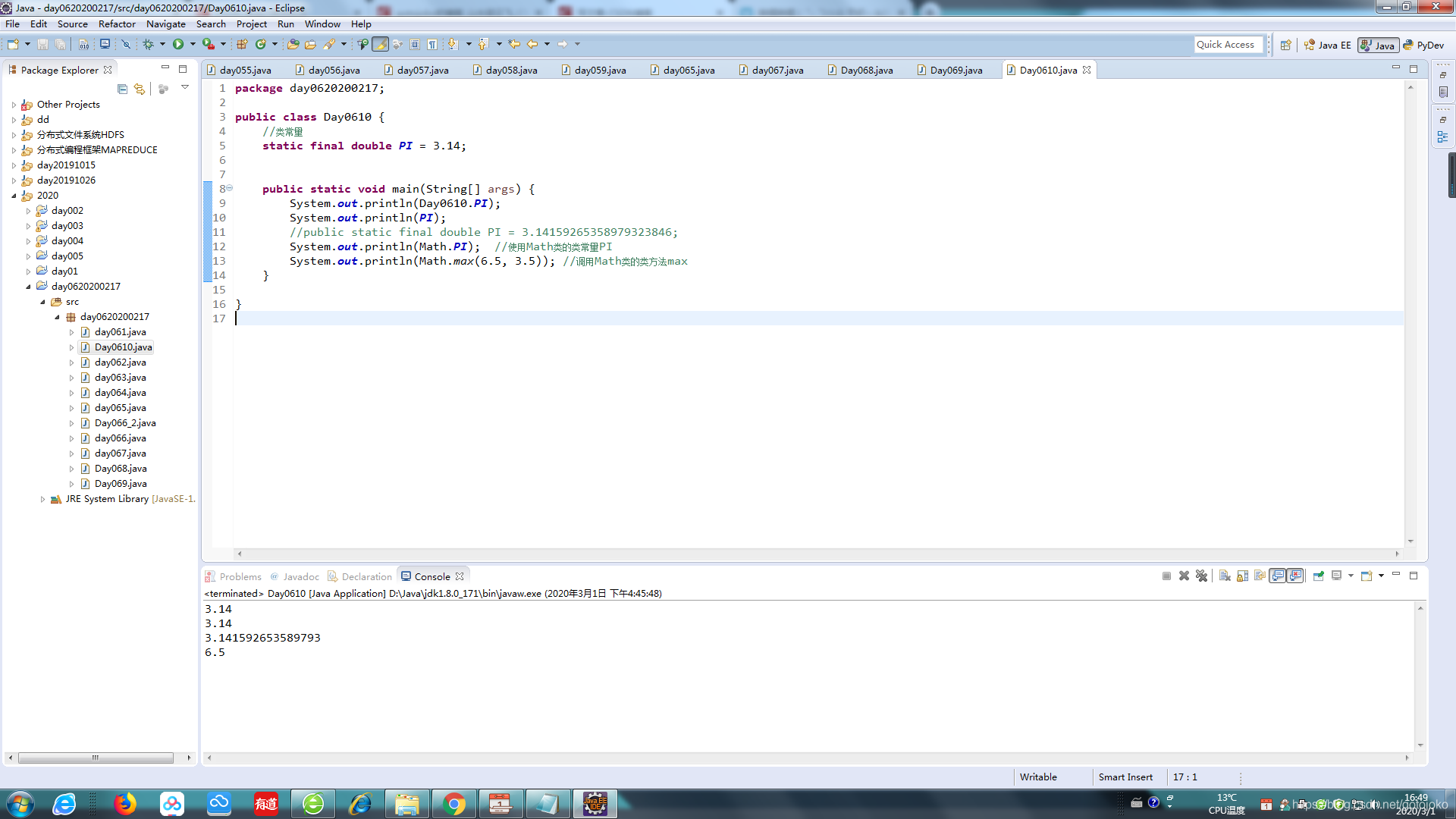Run the program with green Run button
The height and width of the screenshot is (819, 1456).
tap(178, 45)
